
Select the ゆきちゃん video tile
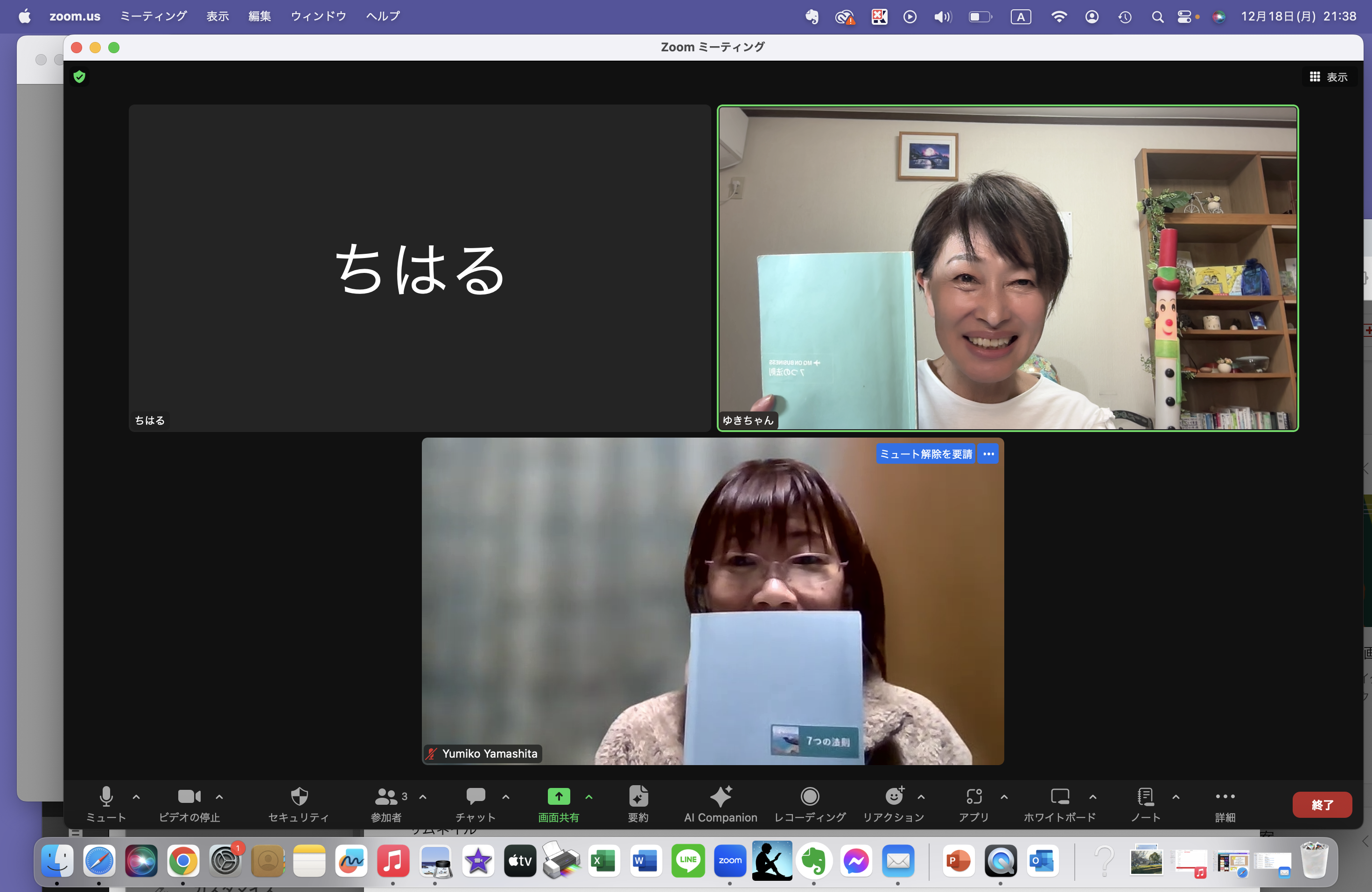(1007, 268)
